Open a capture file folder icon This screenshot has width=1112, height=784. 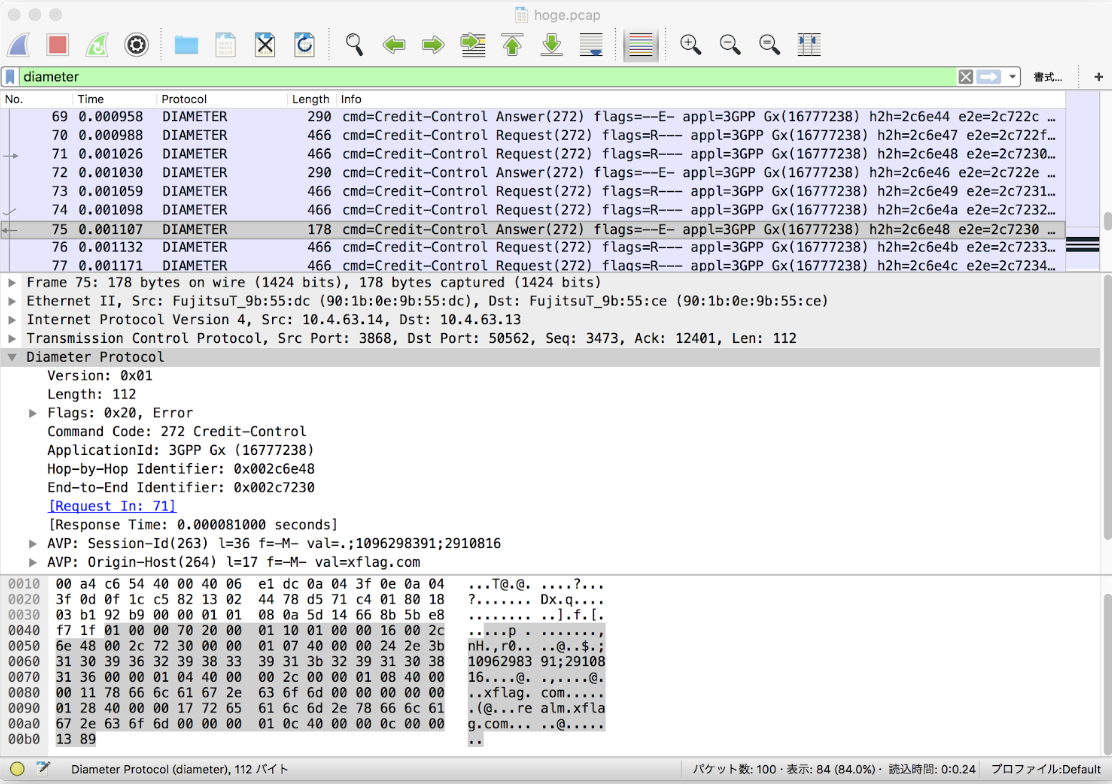point(186,45)
